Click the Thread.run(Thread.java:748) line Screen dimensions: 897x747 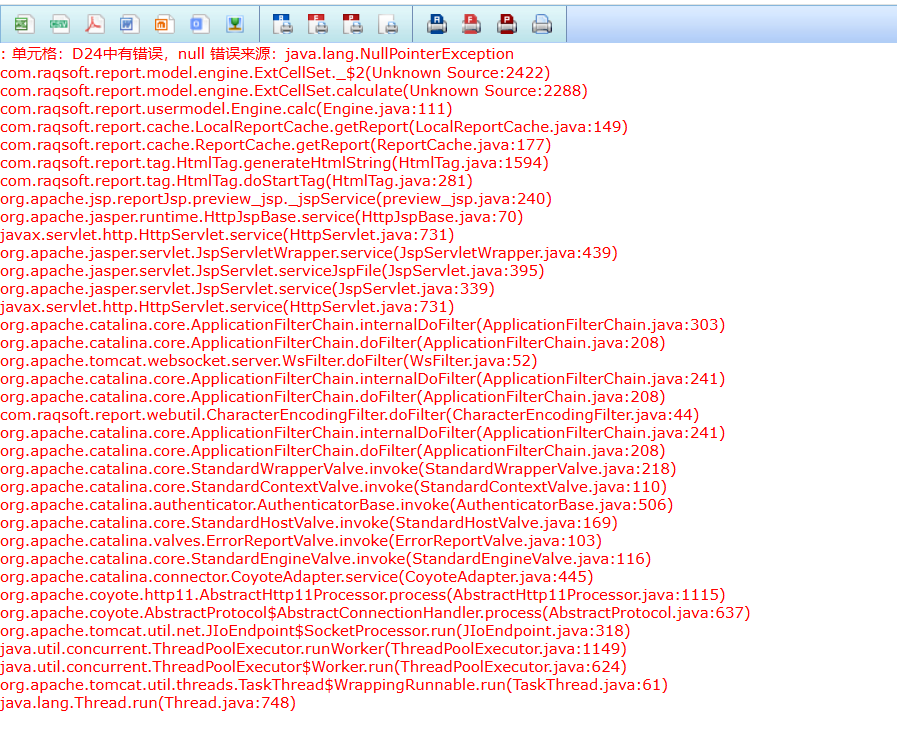(148, 703)
